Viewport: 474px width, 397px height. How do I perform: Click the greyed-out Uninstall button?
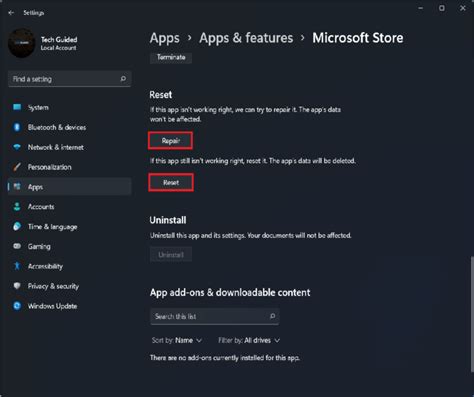pyautogui.click(x=171, y=255)
